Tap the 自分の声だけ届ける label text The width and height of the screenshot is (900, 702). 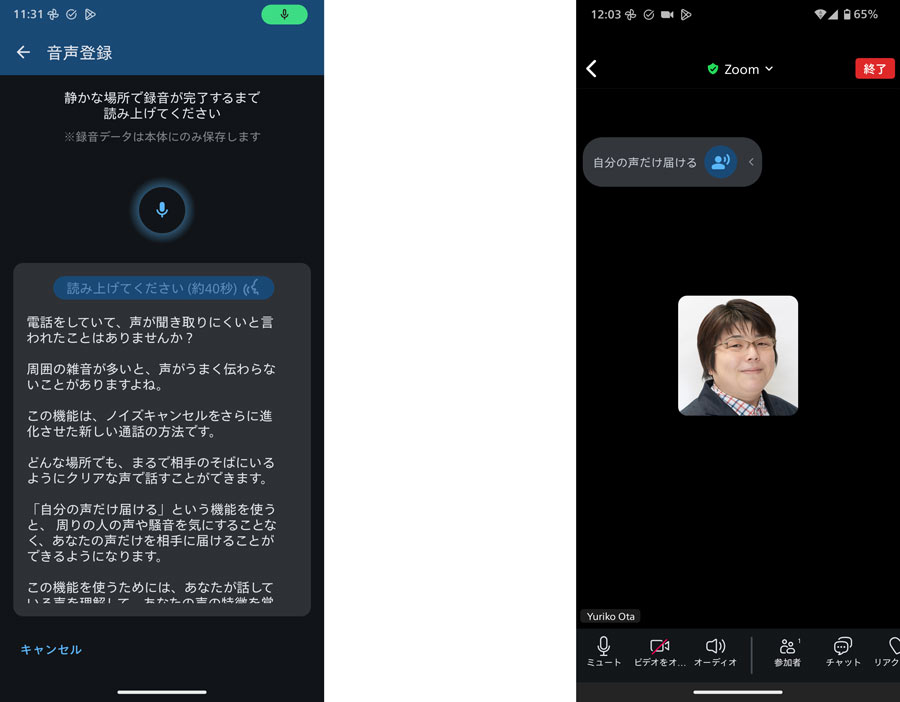coord(644,162)
